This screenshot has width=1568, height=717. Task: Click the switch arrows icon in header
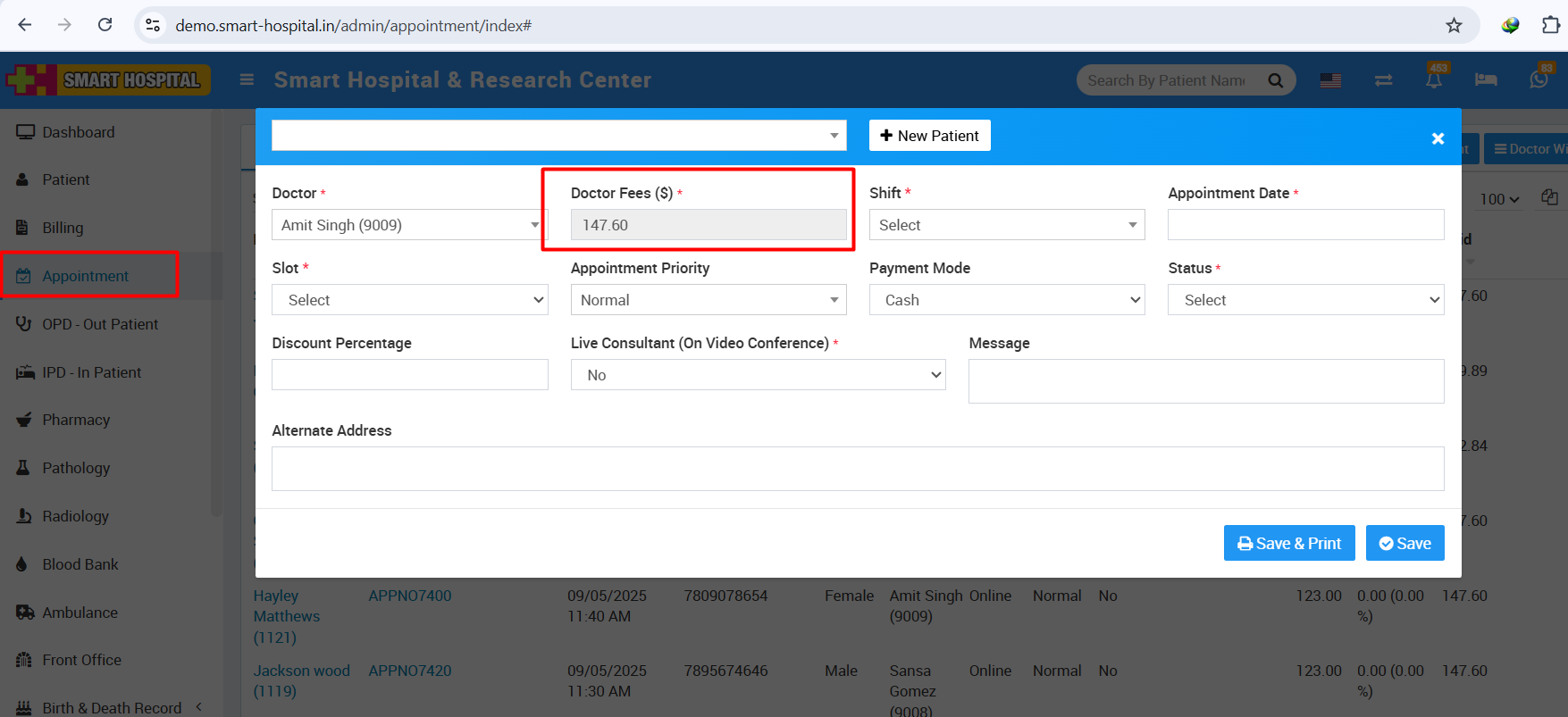(1383, 80)
